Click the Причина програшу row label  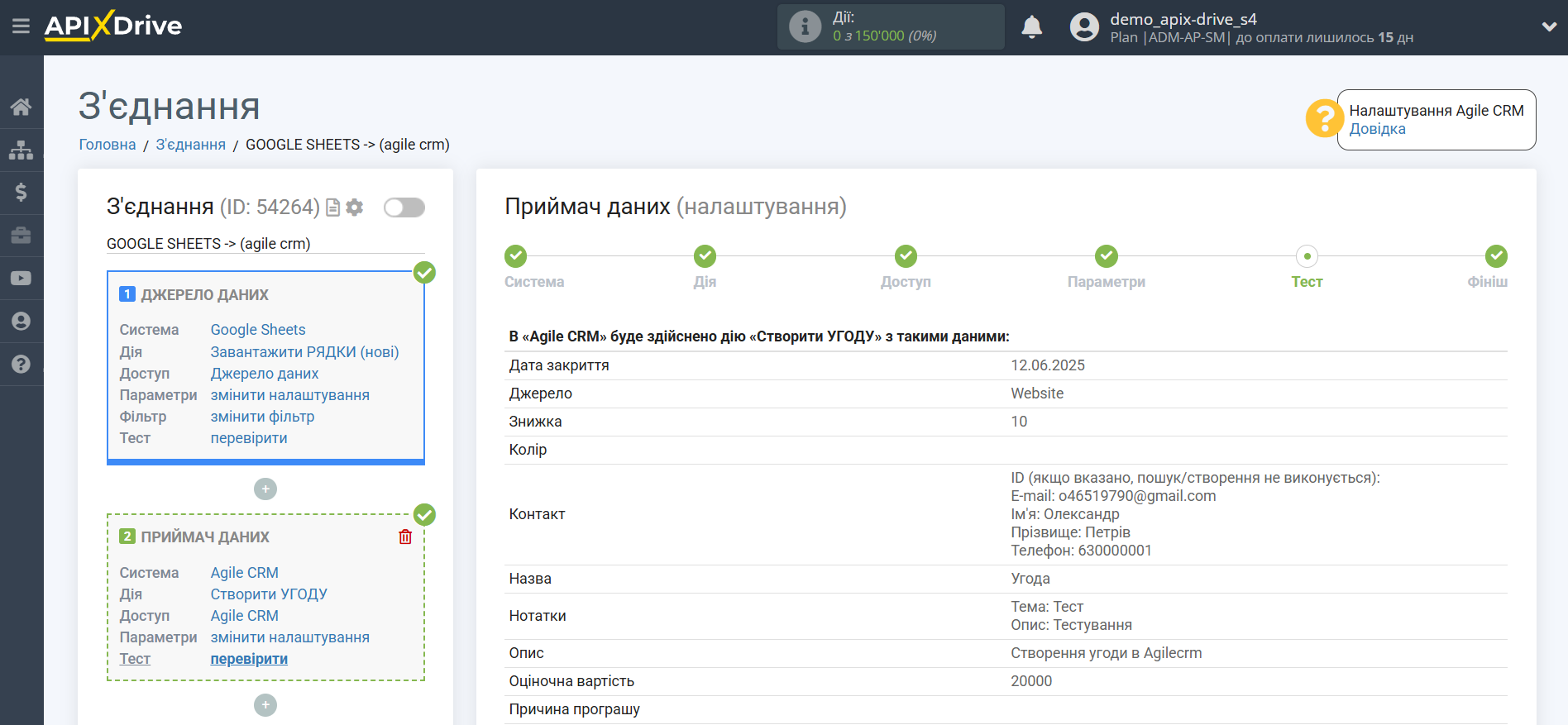[575, 709]
